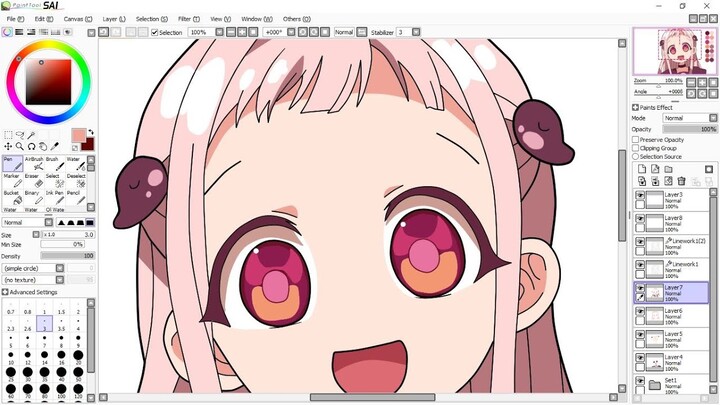The height and width of the screenshot is (405, 720).
Task: Activate the eyedropper color picker tool
Action: tap(54, 146)
